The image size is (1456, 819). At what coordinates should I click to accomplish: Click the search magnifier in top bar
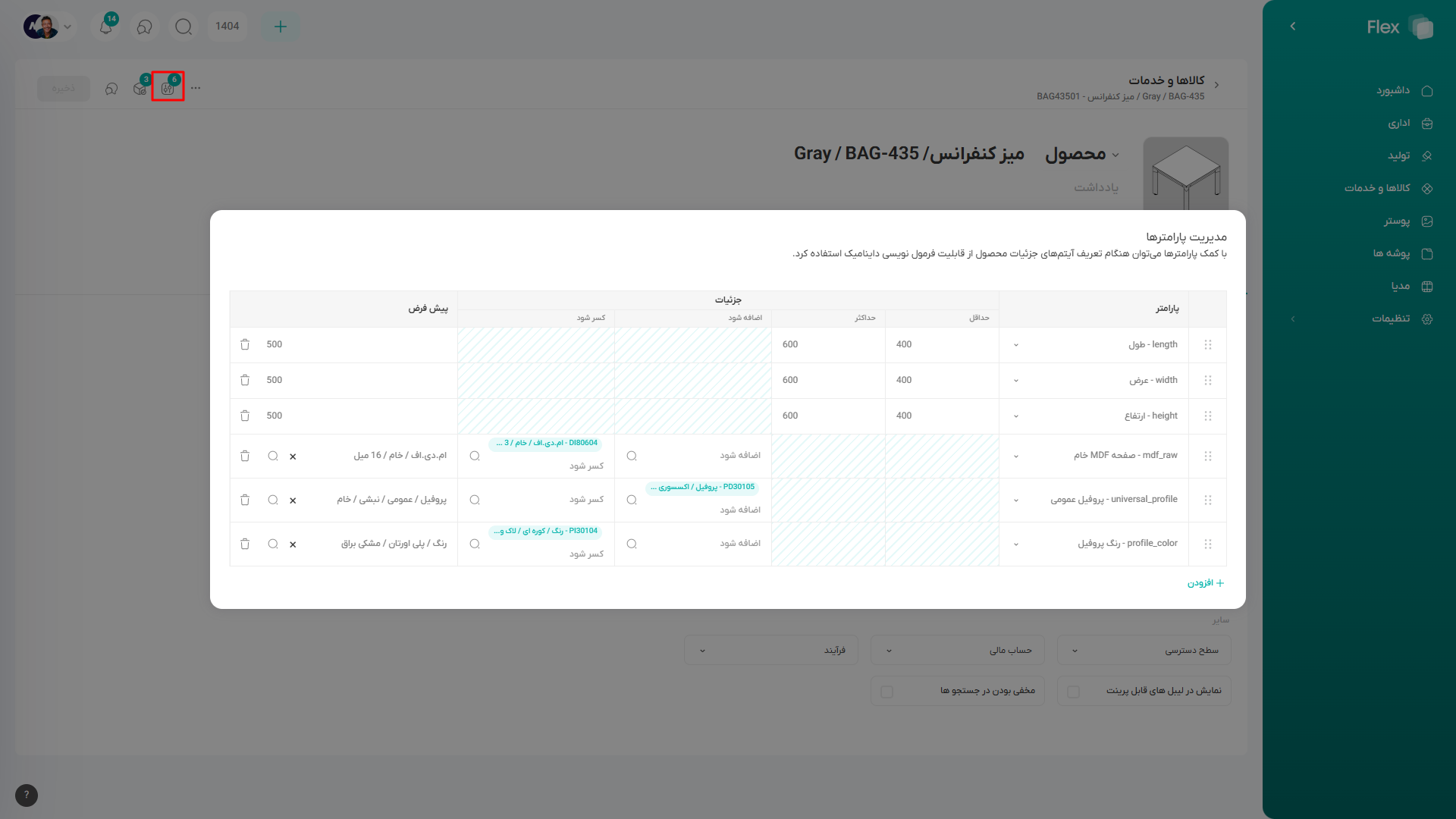click(x=183, y=27)
